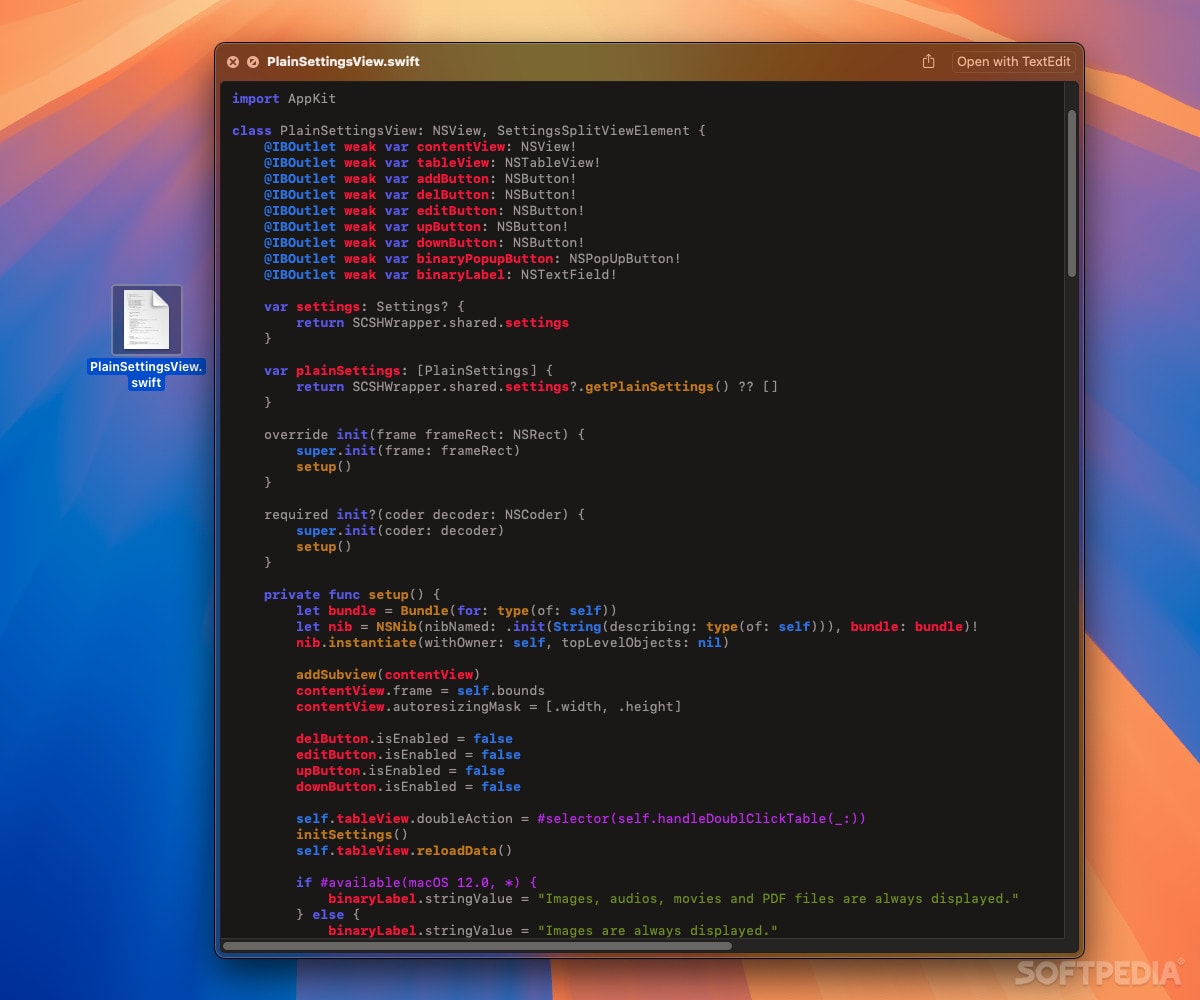The width and height of the screenshot is (1200, 1000).
Task: Click 'required init?(coder decoder: NSCoder)' line
Action: click(x=424, y=515)
